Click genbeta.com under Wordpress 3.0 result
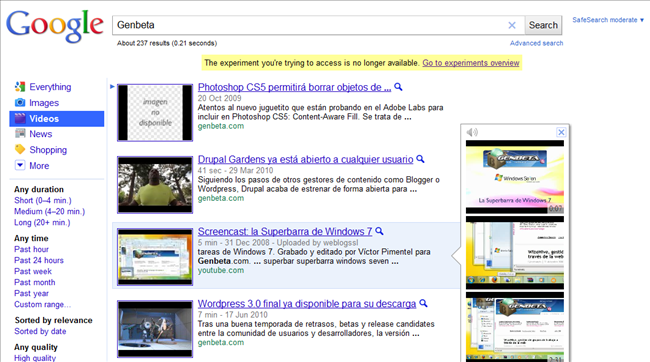650x362 pixels. (x=221, y=343)
